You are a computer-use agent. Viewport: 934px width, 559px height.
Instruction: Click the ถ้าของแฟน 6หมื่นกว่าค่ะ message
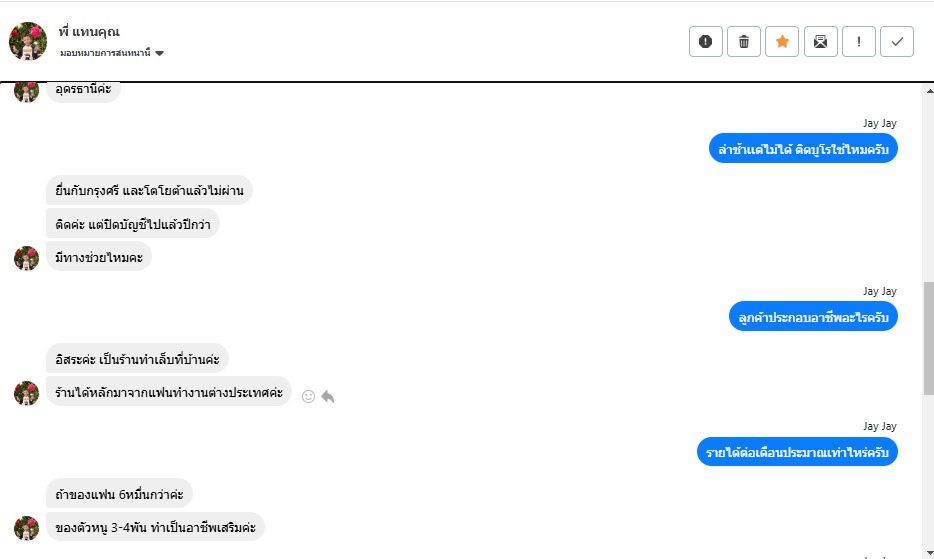[x=119, y=493]
